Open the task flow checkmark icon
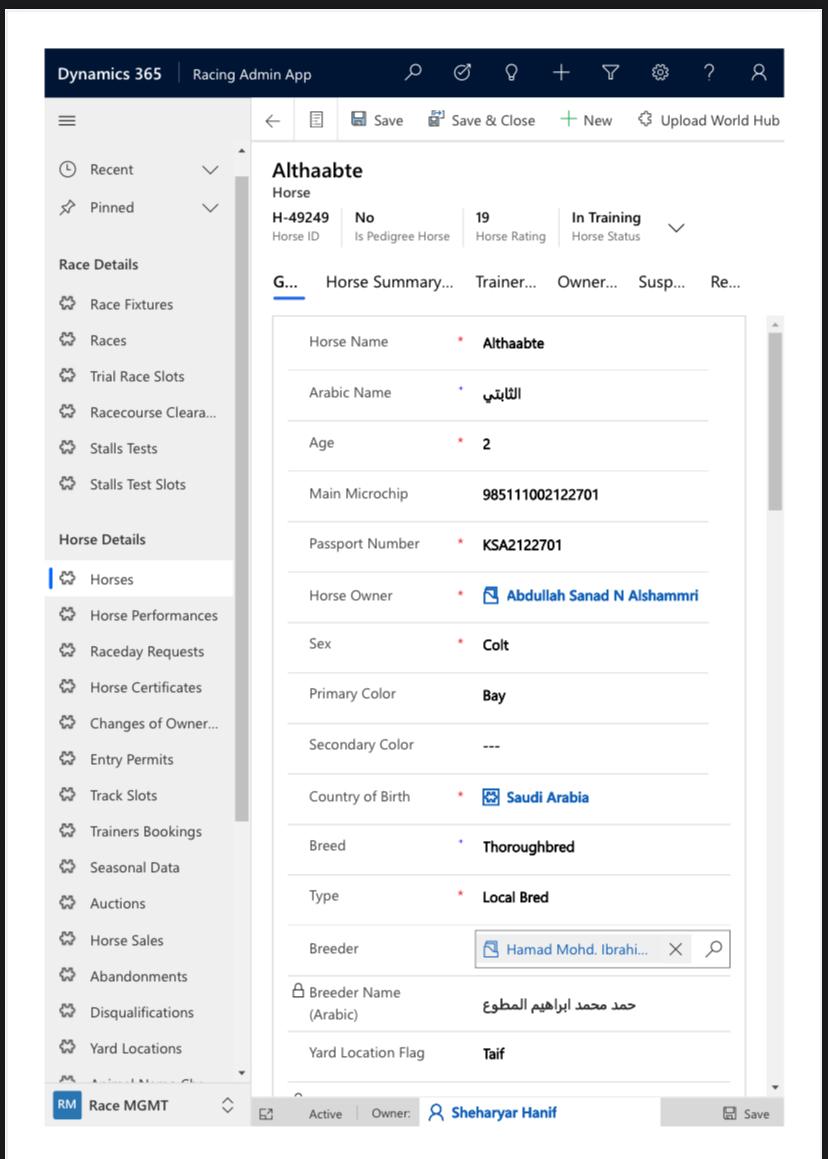 (462, 73)
